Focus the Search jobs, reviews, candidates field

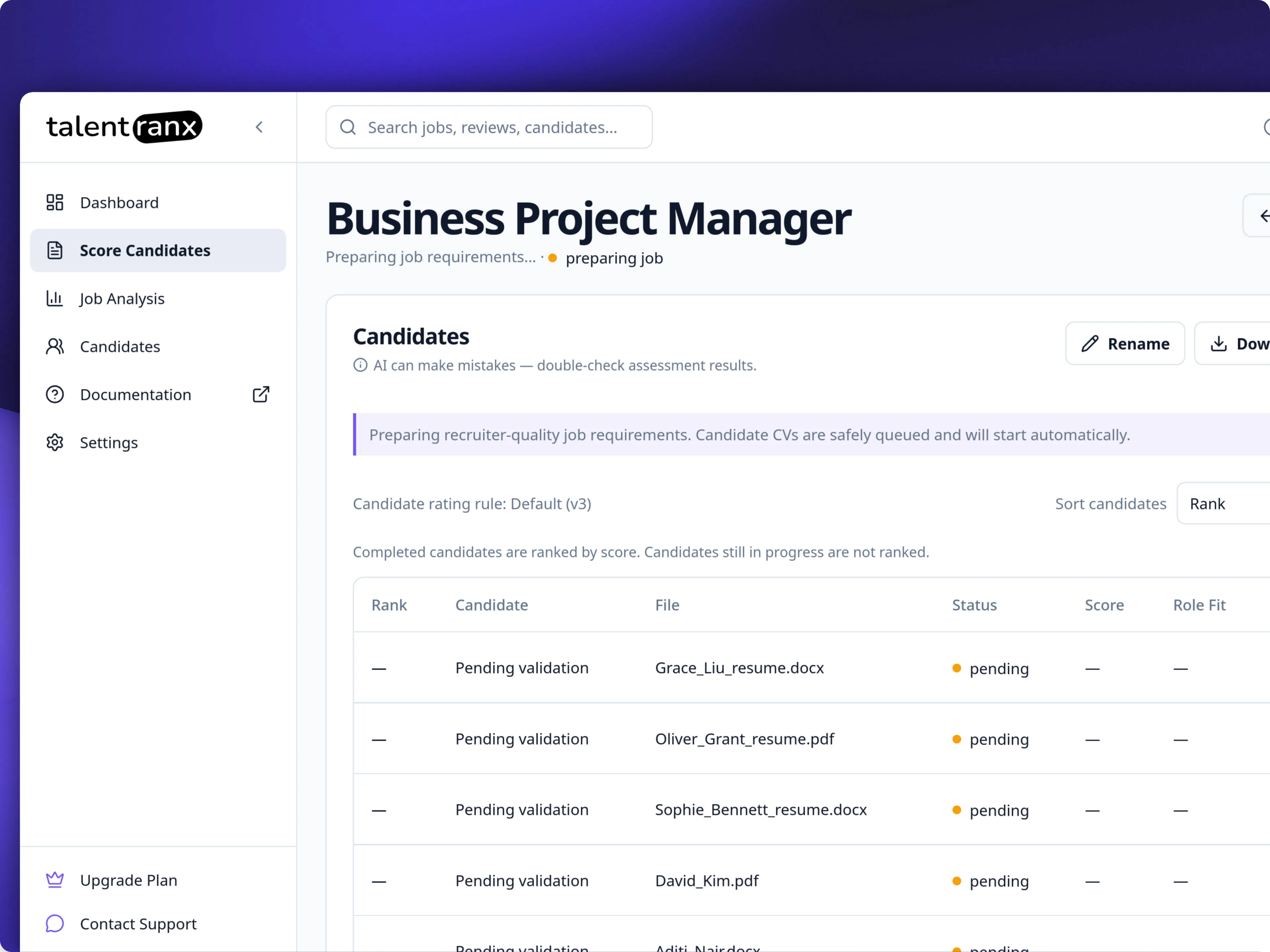488,127
